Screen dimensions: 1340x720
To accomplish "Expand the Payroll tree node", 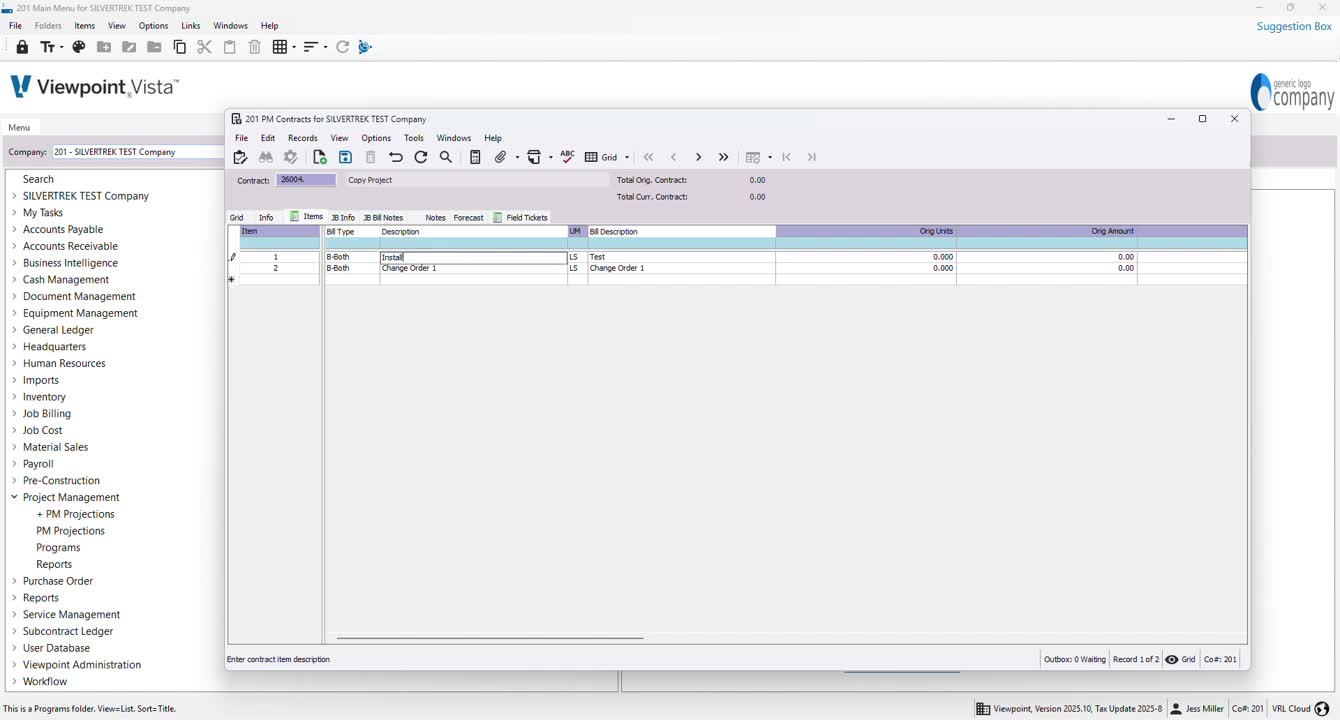I will pyautogui.click(x=14, y=464).
